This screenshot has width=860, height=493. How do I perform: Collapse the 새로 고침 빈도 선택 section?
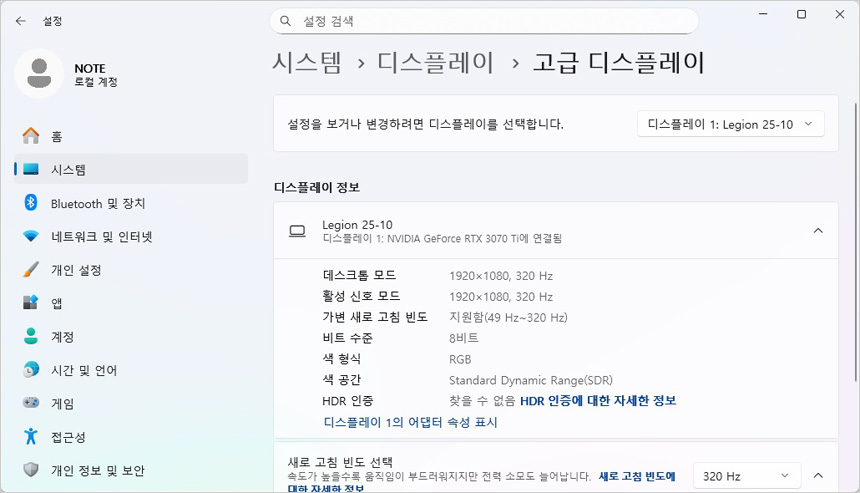817,476
